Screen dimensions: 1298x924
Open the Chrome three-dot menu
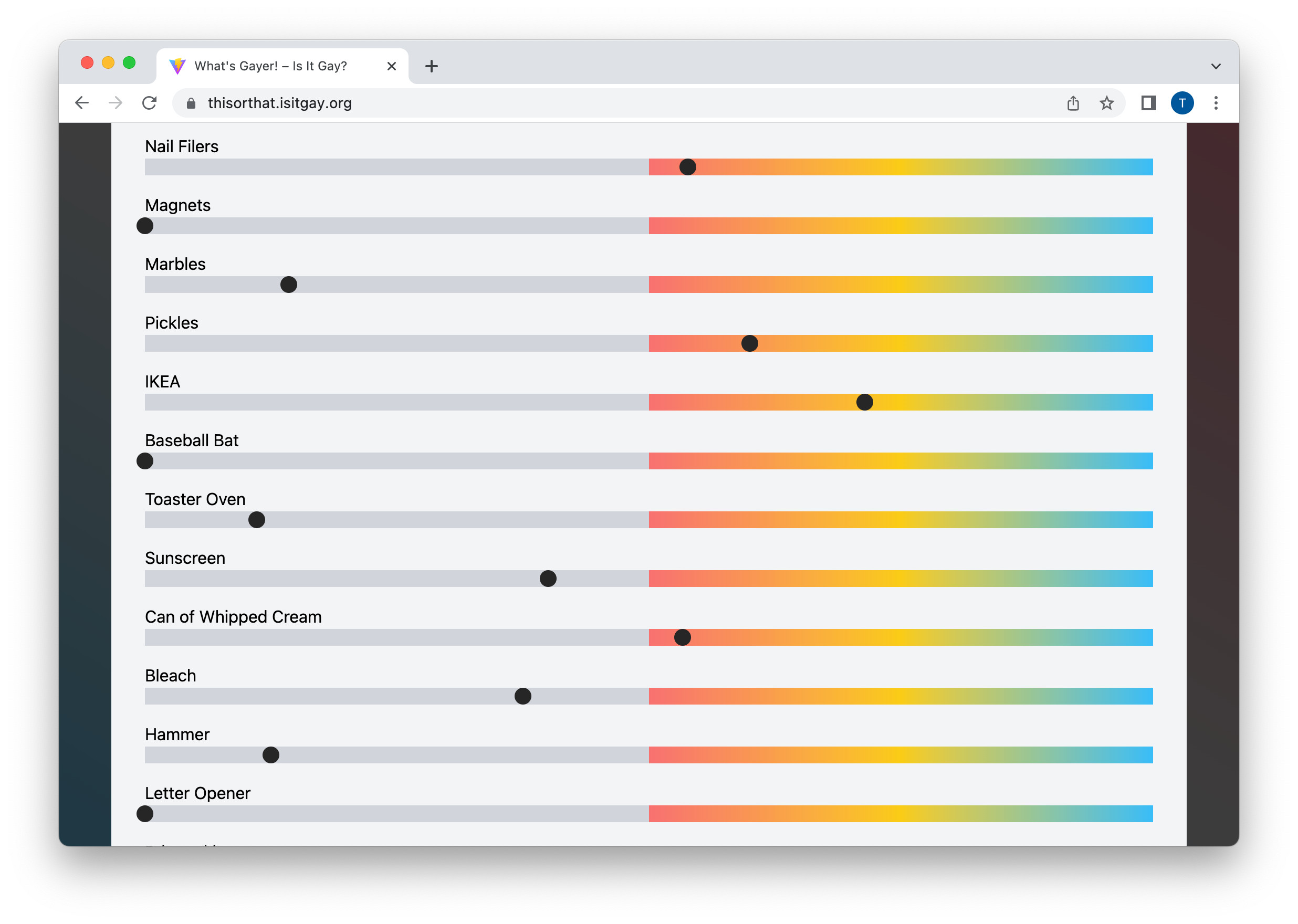(x=1216, y=103)
